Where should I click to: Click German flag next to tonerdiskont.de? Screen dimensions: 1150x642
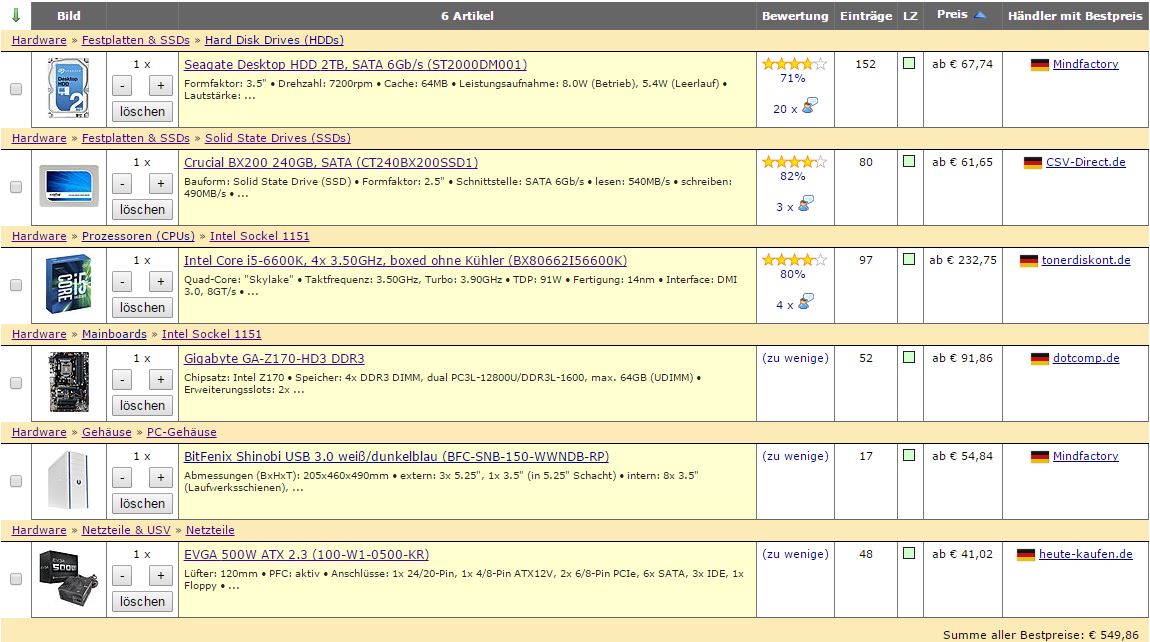click(1029, 260)
